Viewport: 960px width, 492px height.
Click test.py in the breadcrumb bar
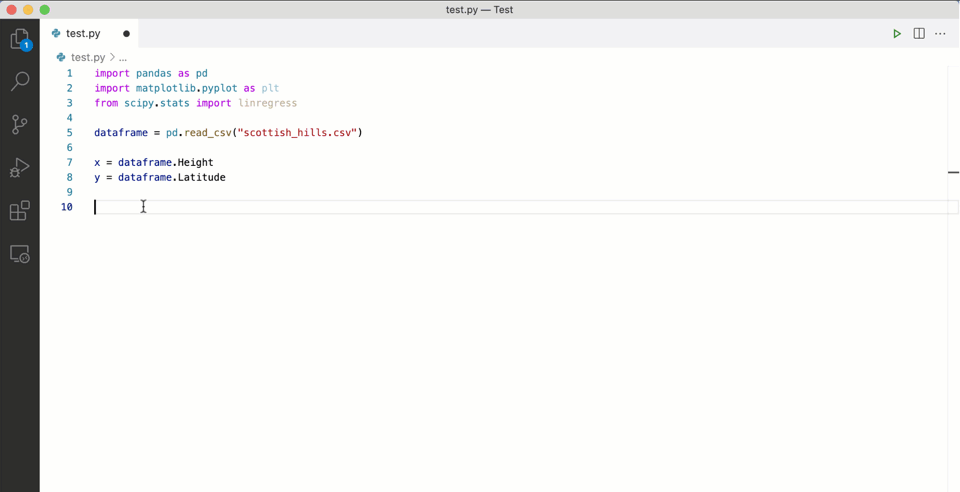pyautogui.click(x=87, y=58)
